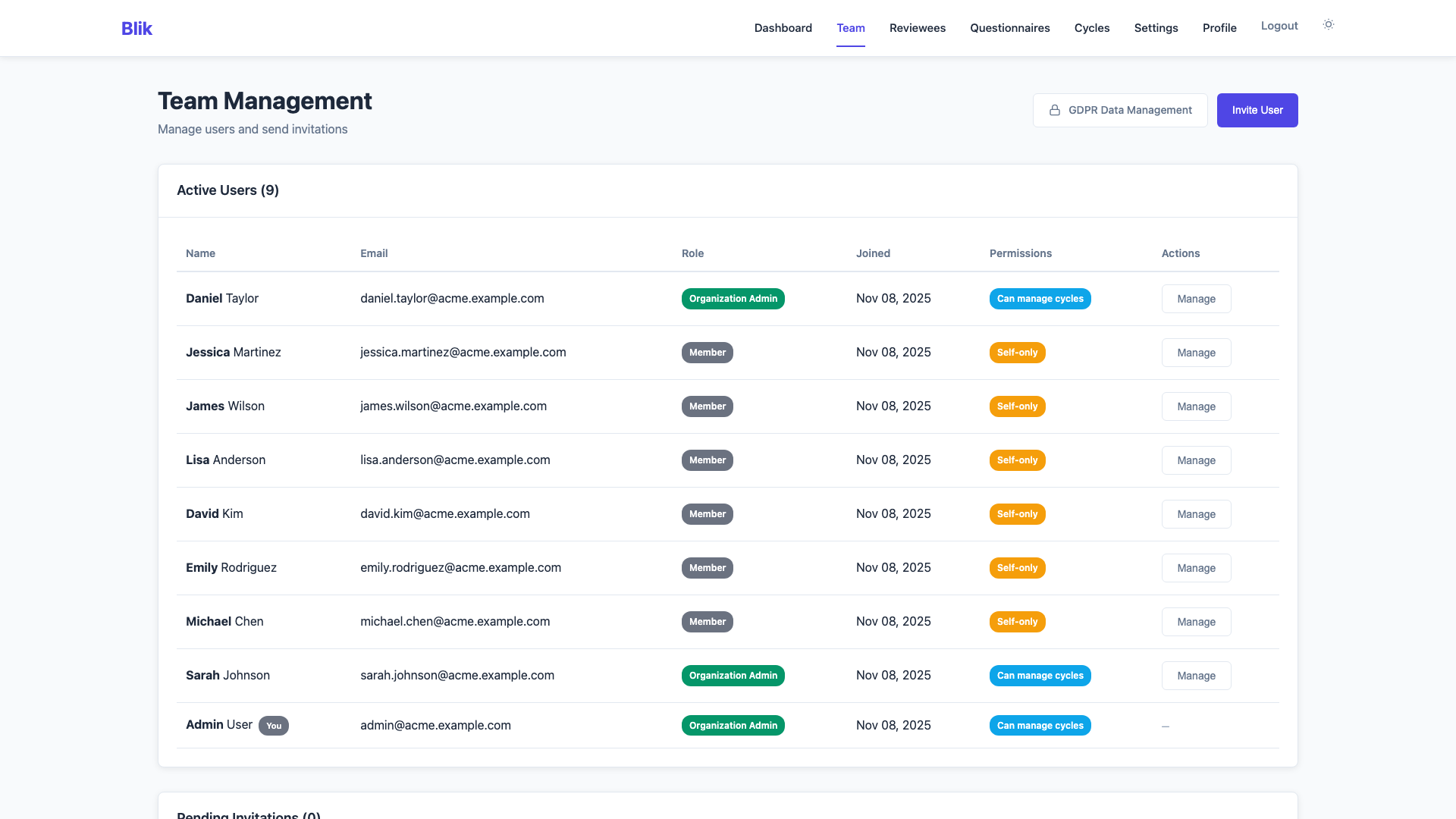This screenshot has width=1456, height=819.
Task: Click the Blik logo
Action: [136, 28]
